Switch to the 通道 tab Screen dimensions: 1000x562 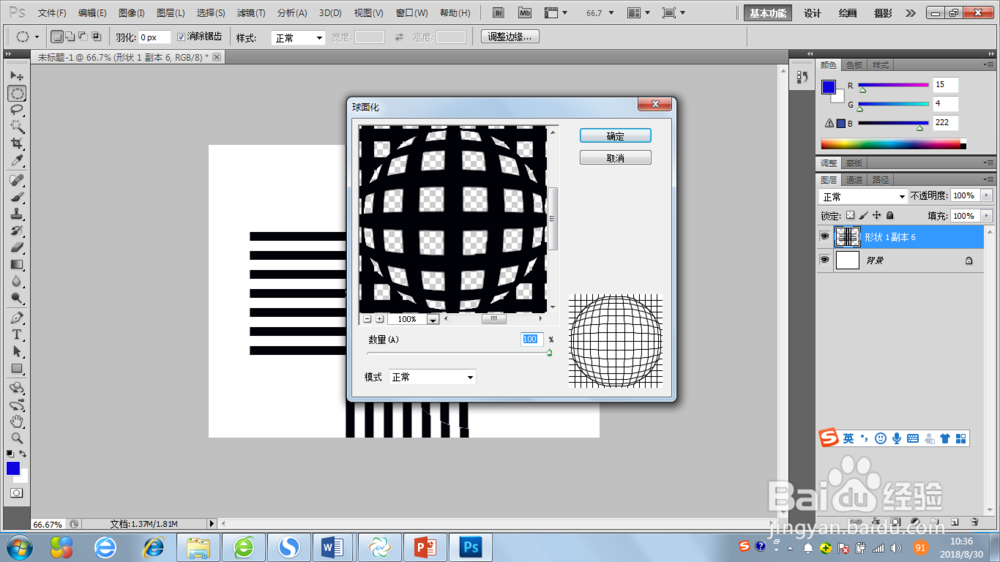pyautogui.click(x=853, y=180)
